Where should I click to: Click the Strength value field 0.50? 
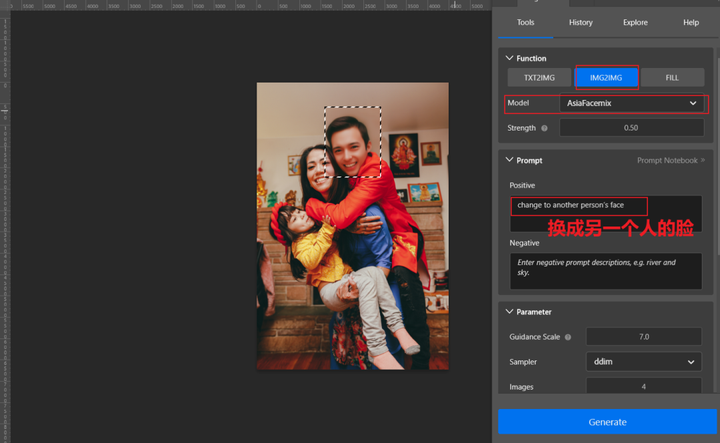631,128
